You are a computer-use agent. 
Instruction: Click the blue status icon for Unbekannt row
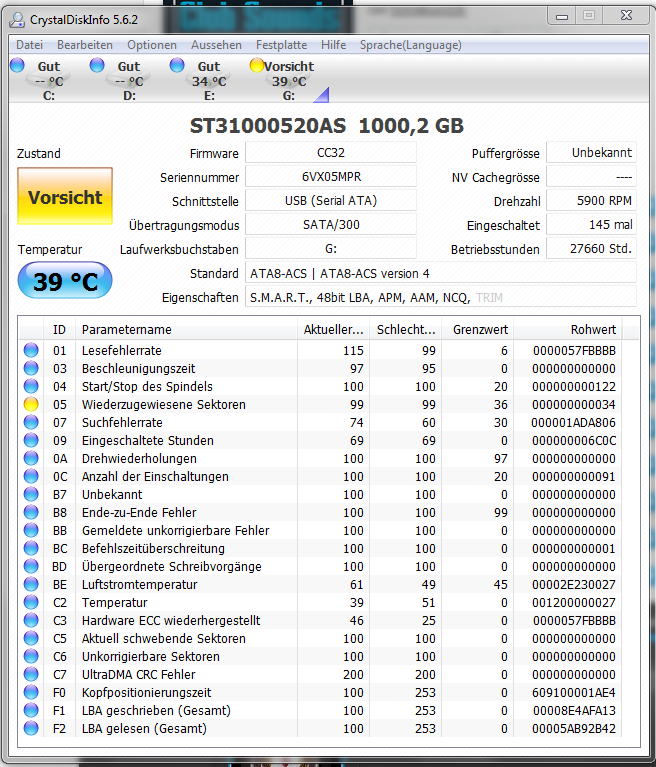coord(31,494)
